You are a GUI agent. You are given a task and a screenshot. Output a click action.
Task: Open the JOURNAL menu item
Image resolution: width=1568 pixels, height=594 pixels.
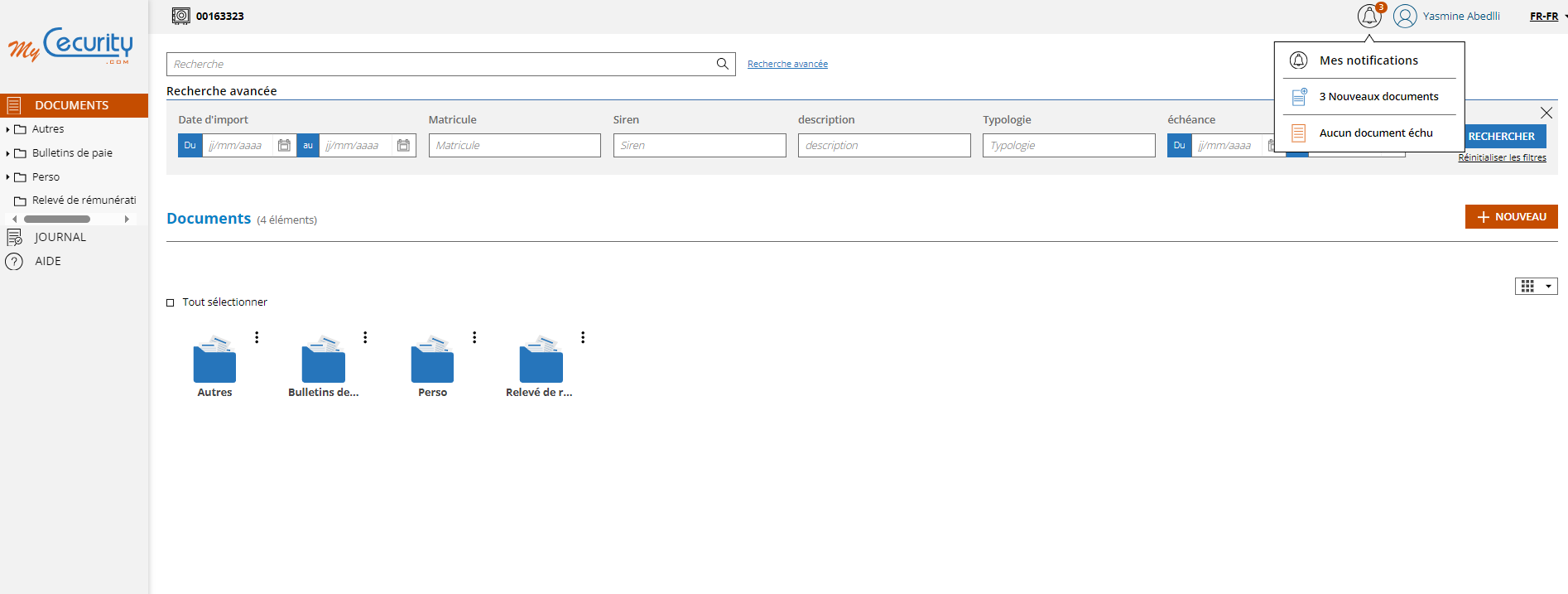(60, 237)
